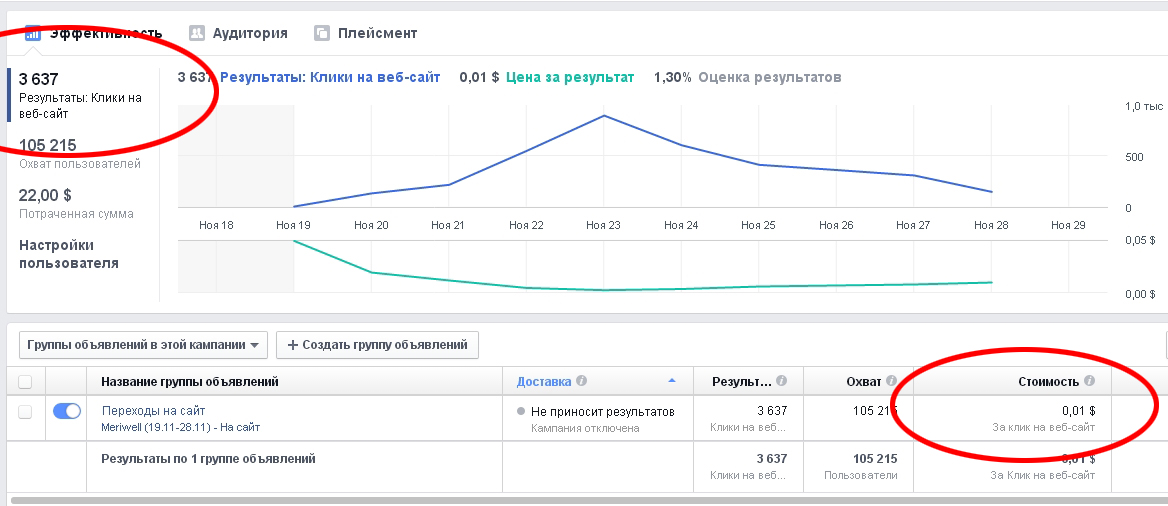Click the Плейсмент tab icon
The height and width of the screenshot is (506, 1168).
click(322, 33)
